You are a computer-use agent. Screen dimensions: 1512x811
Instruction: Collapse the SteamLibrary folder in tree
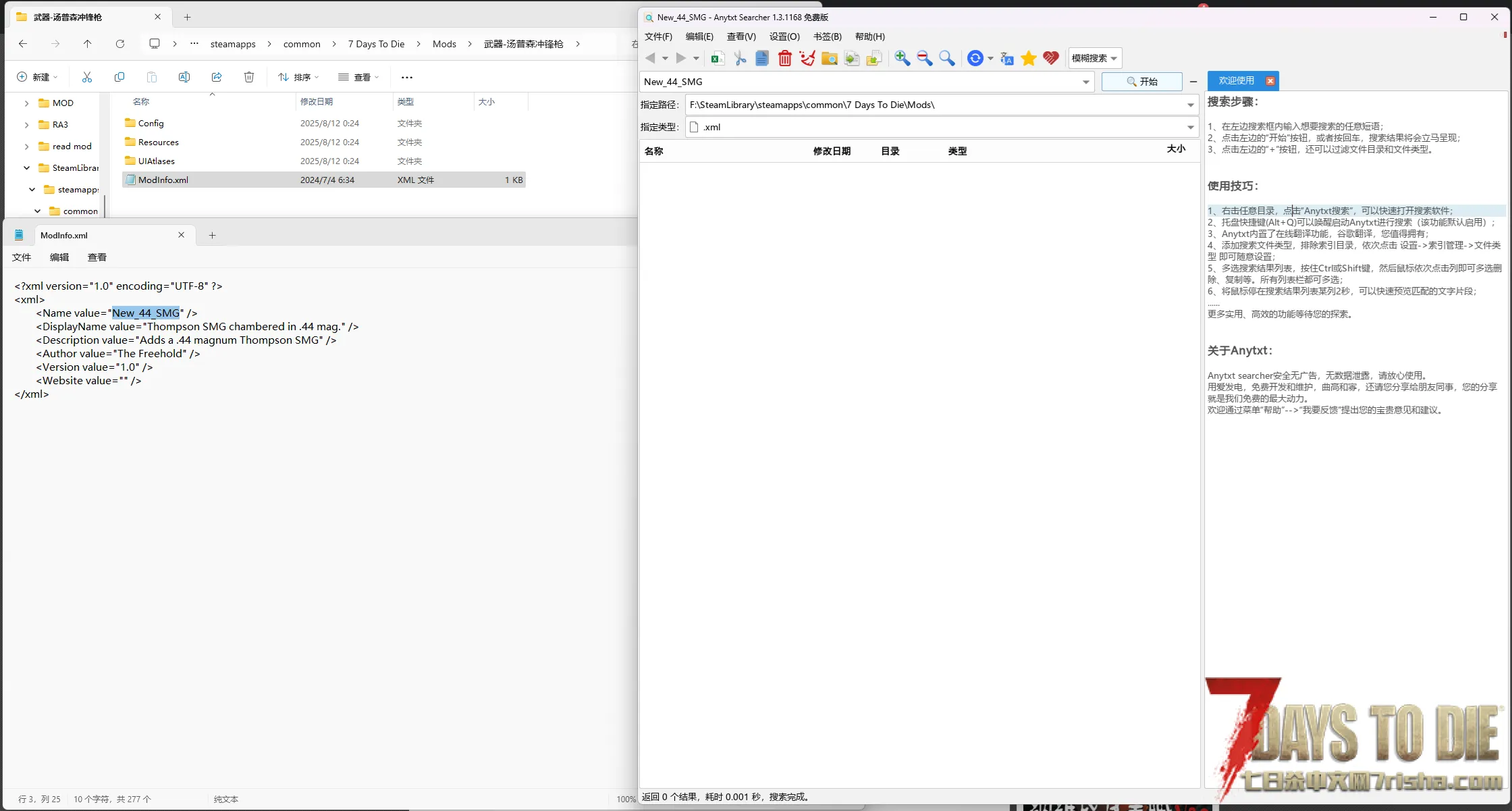tap(26, 168)
